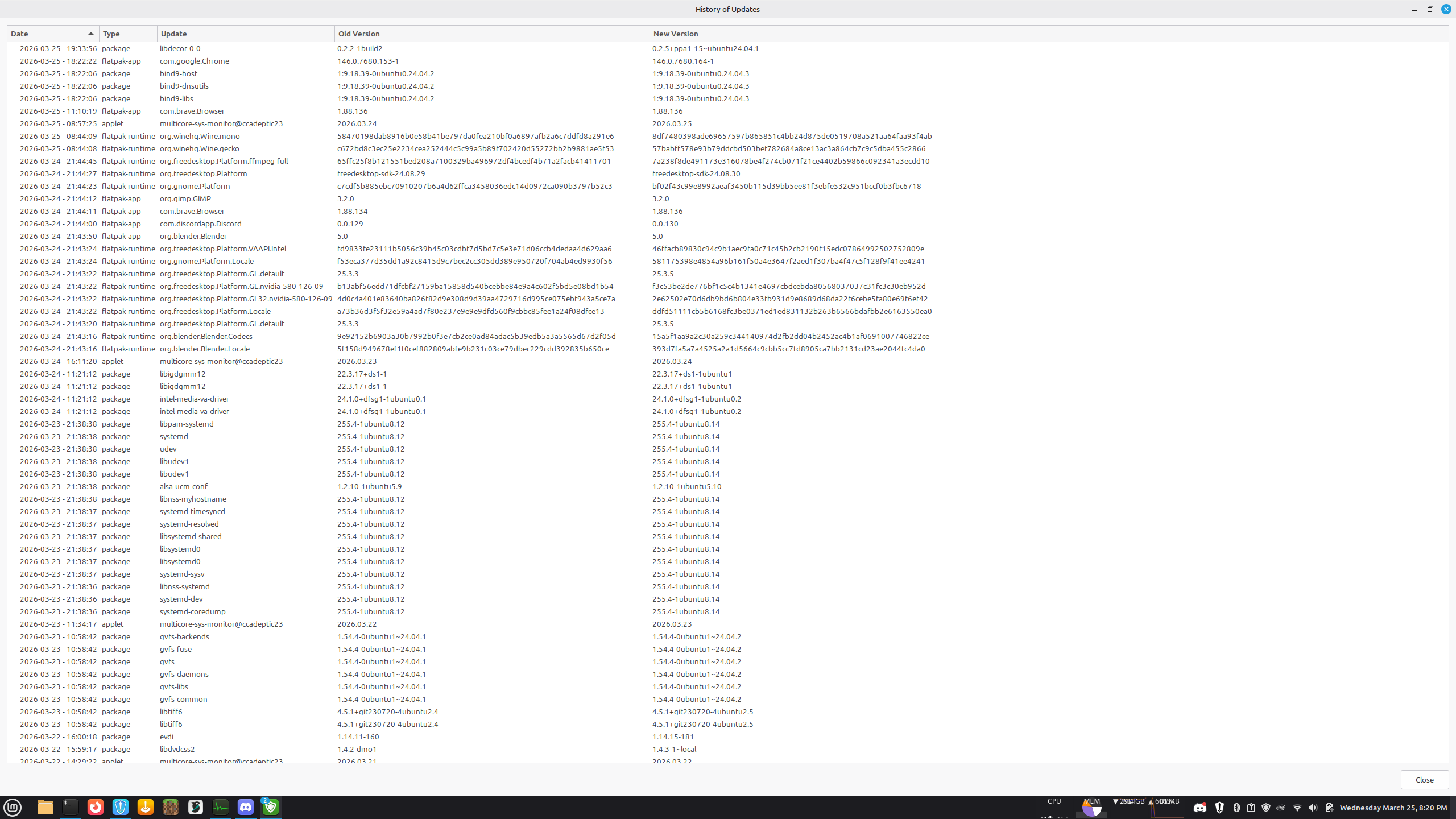Check the battery status tray icon
This screenshot has width=1456, height=819.
pyautogui.click(x=1330, y=807)
